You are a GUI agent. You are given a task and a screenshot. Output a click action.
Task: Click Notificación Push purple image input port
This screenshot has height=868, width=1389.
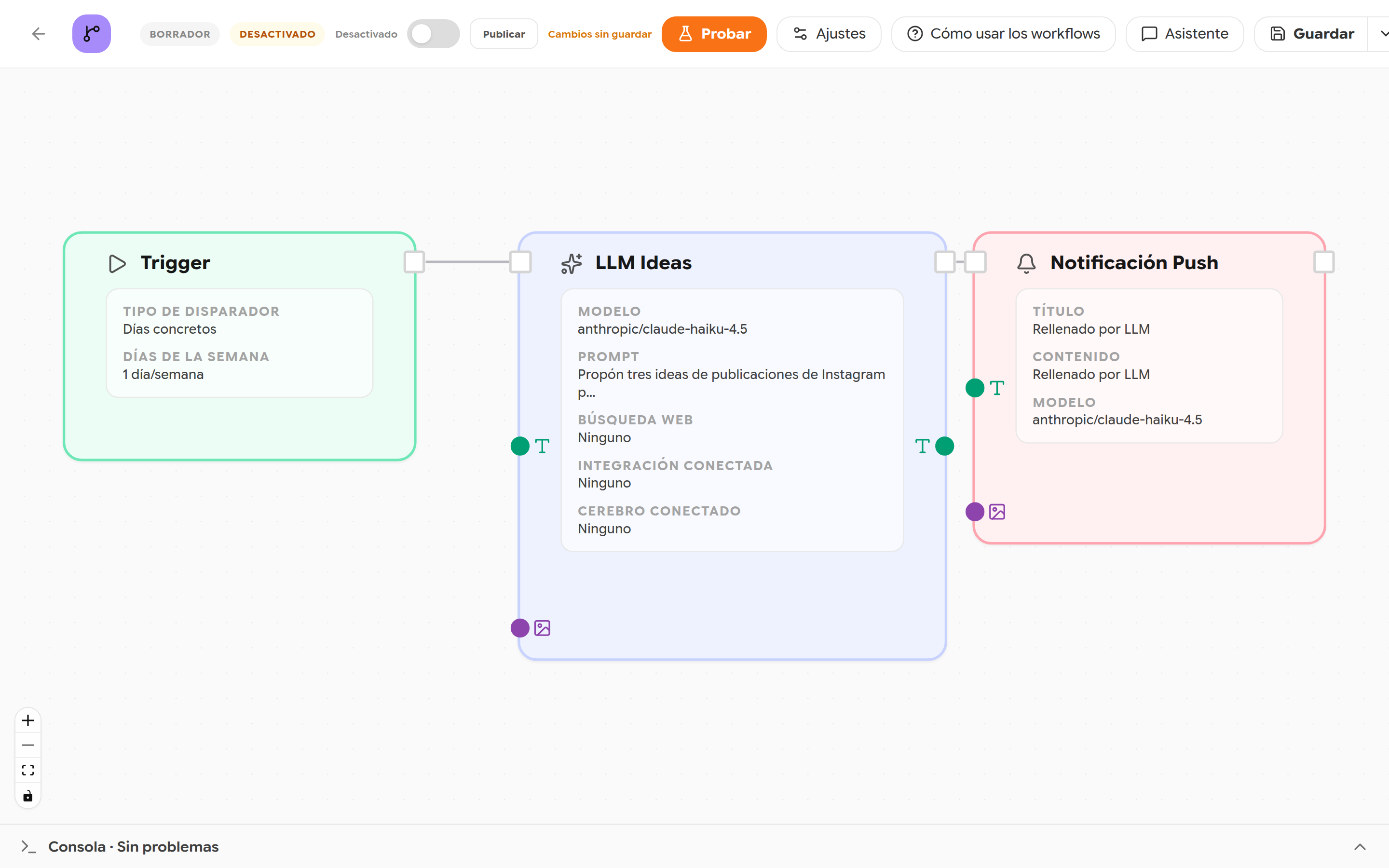[x=975, y=512]
